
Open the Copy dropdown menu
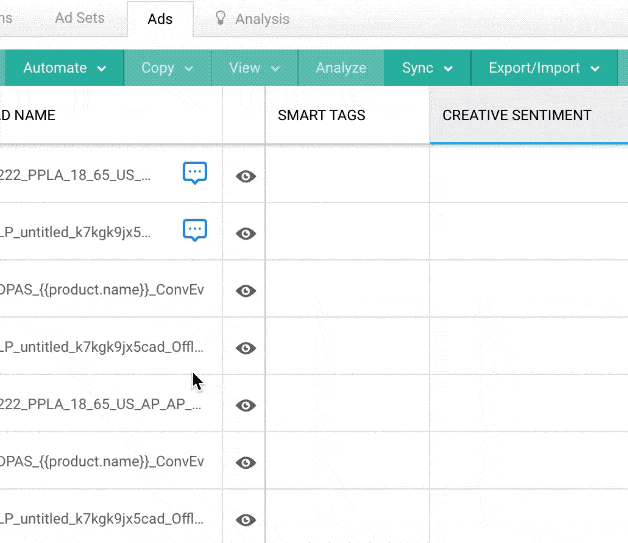(167, 68)
